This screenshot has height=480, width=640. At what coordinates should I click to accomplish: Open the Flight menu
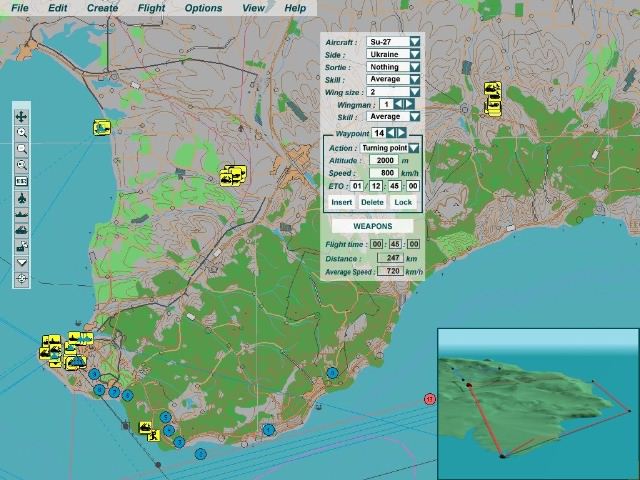[x=152, y=8]
